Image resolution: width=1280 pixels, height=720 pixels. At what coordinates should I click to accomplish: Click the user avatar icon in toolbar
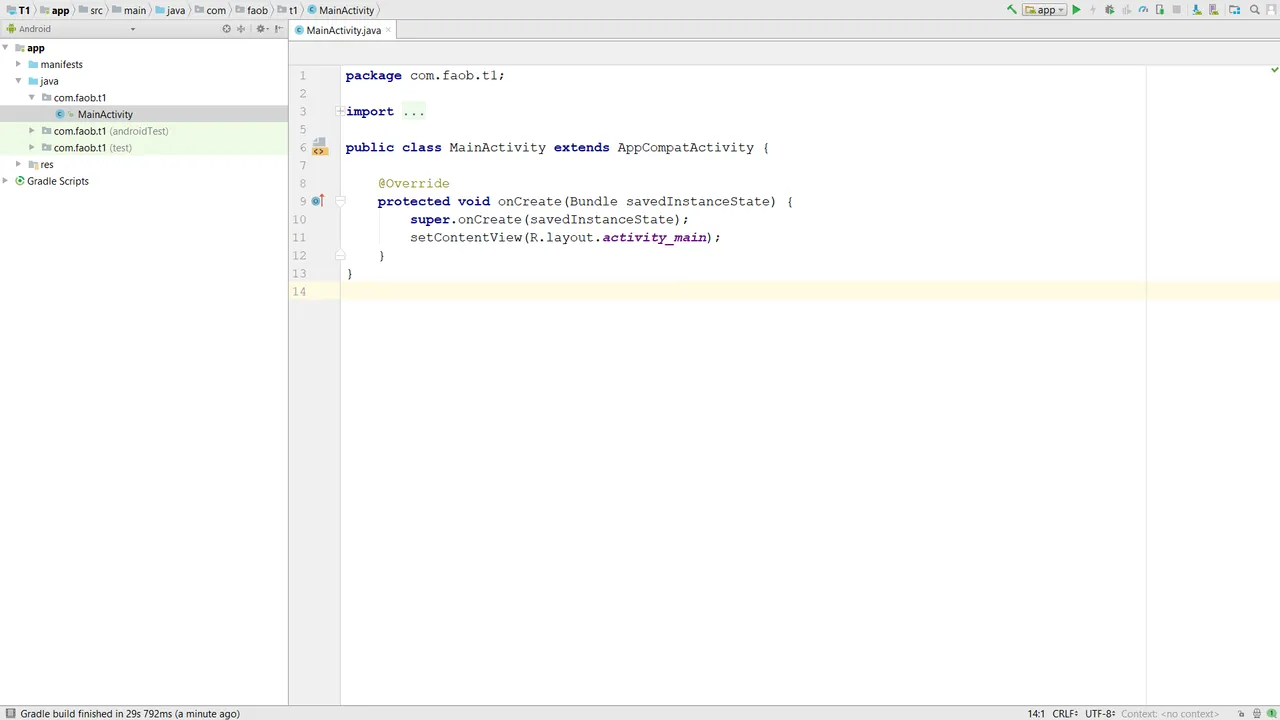tap(1272, 10)
